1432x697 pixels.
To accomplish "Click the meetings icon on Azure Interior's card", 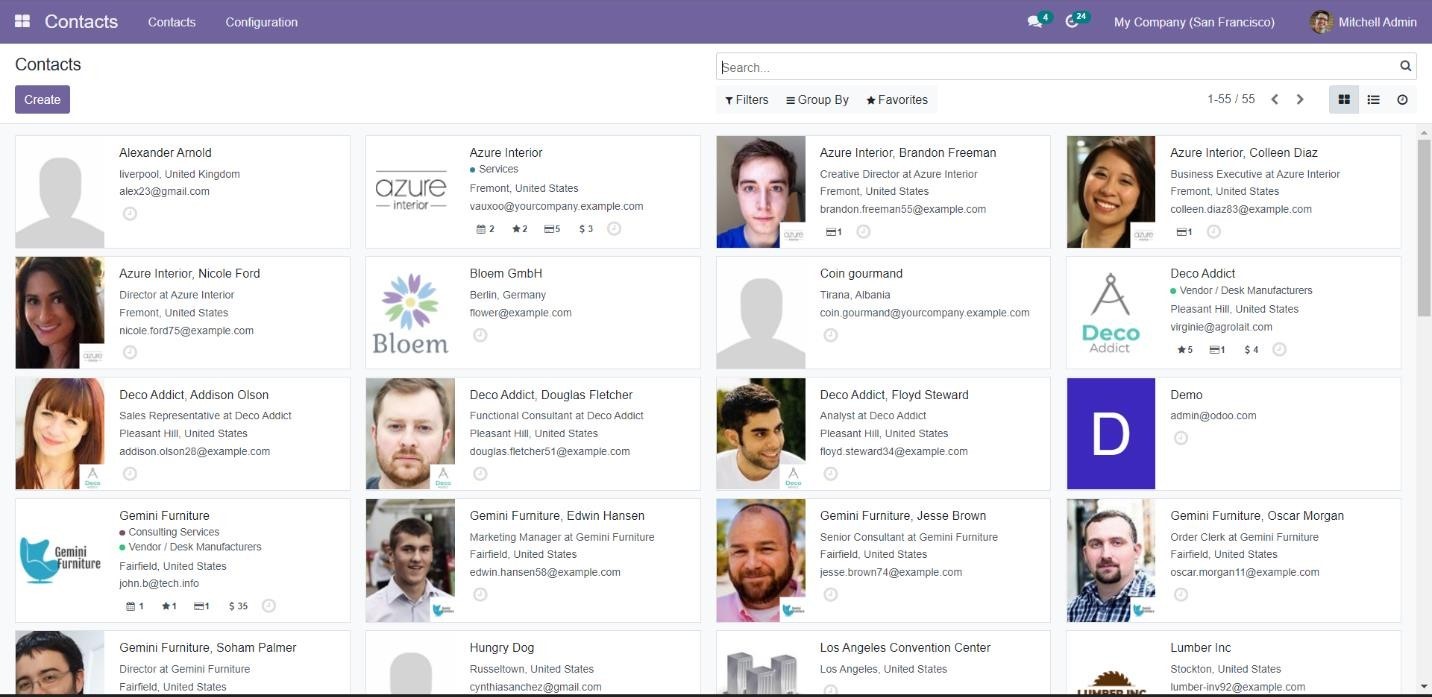I will [485, 229].
